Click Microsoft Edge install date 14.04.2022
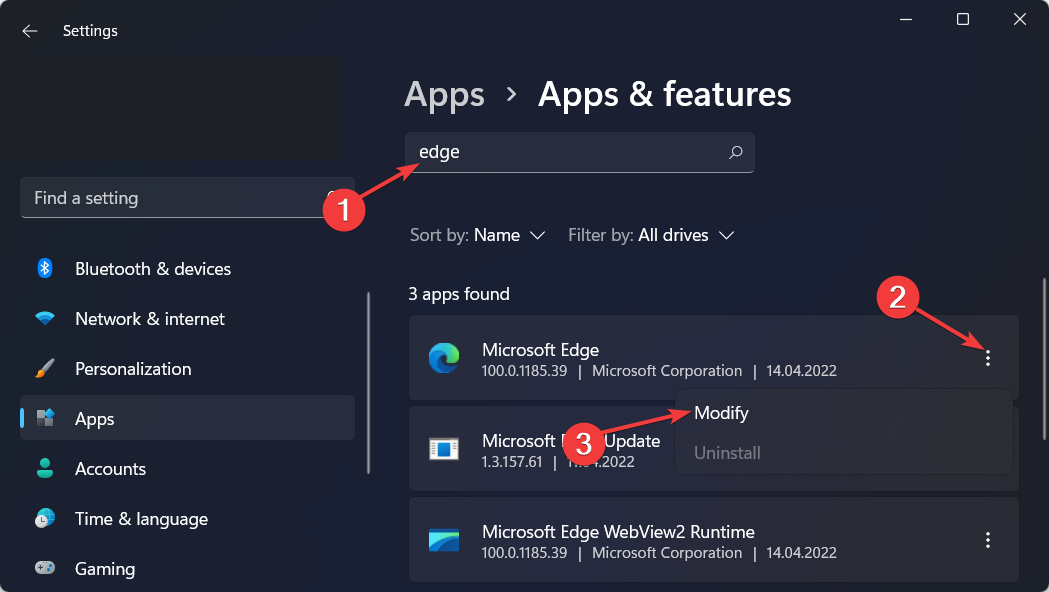 [x=801, y=371]
